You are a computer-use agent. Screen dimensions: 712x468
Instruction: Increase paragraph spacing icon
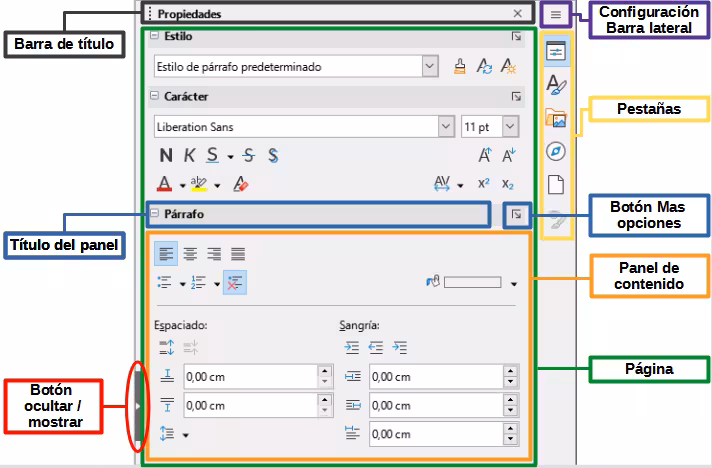[x=167, y=348]
